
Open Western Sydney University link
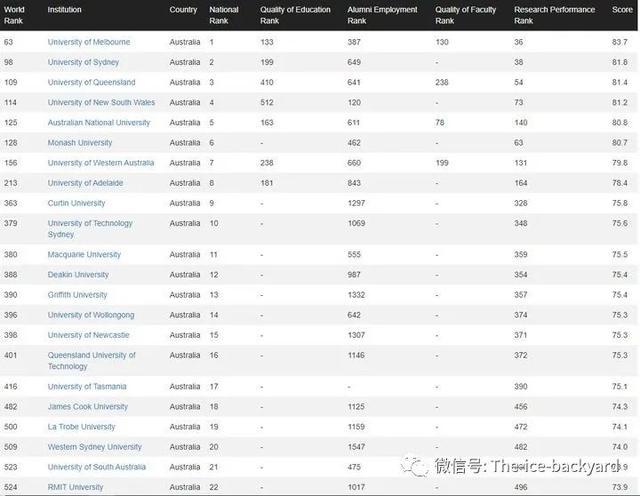(94, 447)
